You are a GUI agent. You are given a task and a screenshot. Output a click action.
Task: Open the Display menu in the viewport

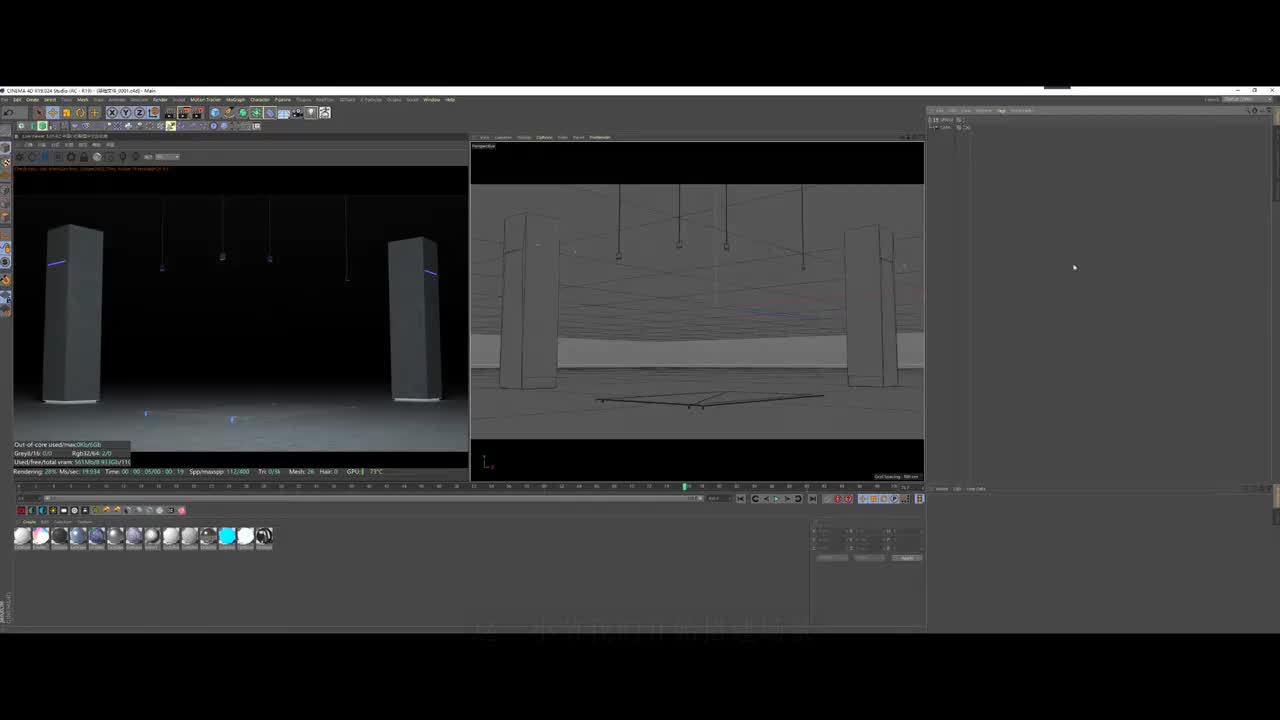[524, 137]
